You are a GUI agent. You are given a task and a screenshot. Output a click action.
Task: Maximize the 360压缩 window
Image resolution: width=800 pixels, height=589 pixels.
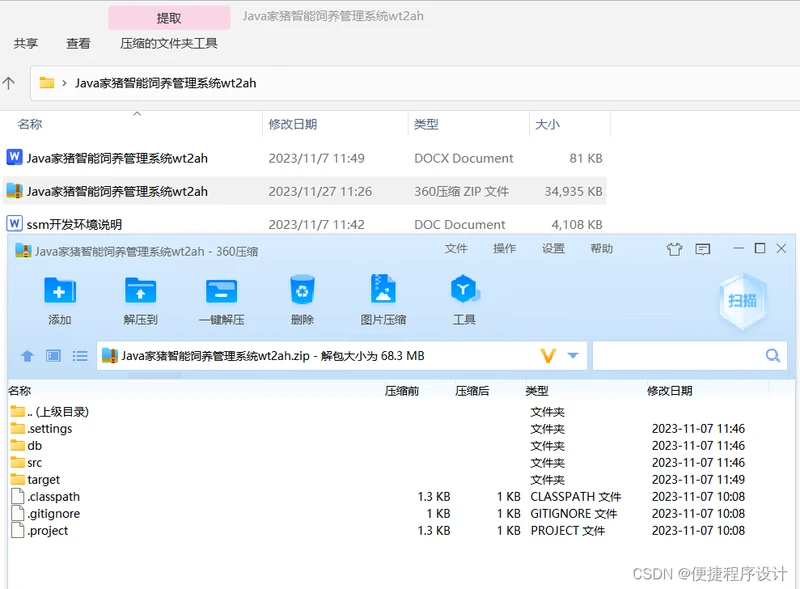coord(760,248)
